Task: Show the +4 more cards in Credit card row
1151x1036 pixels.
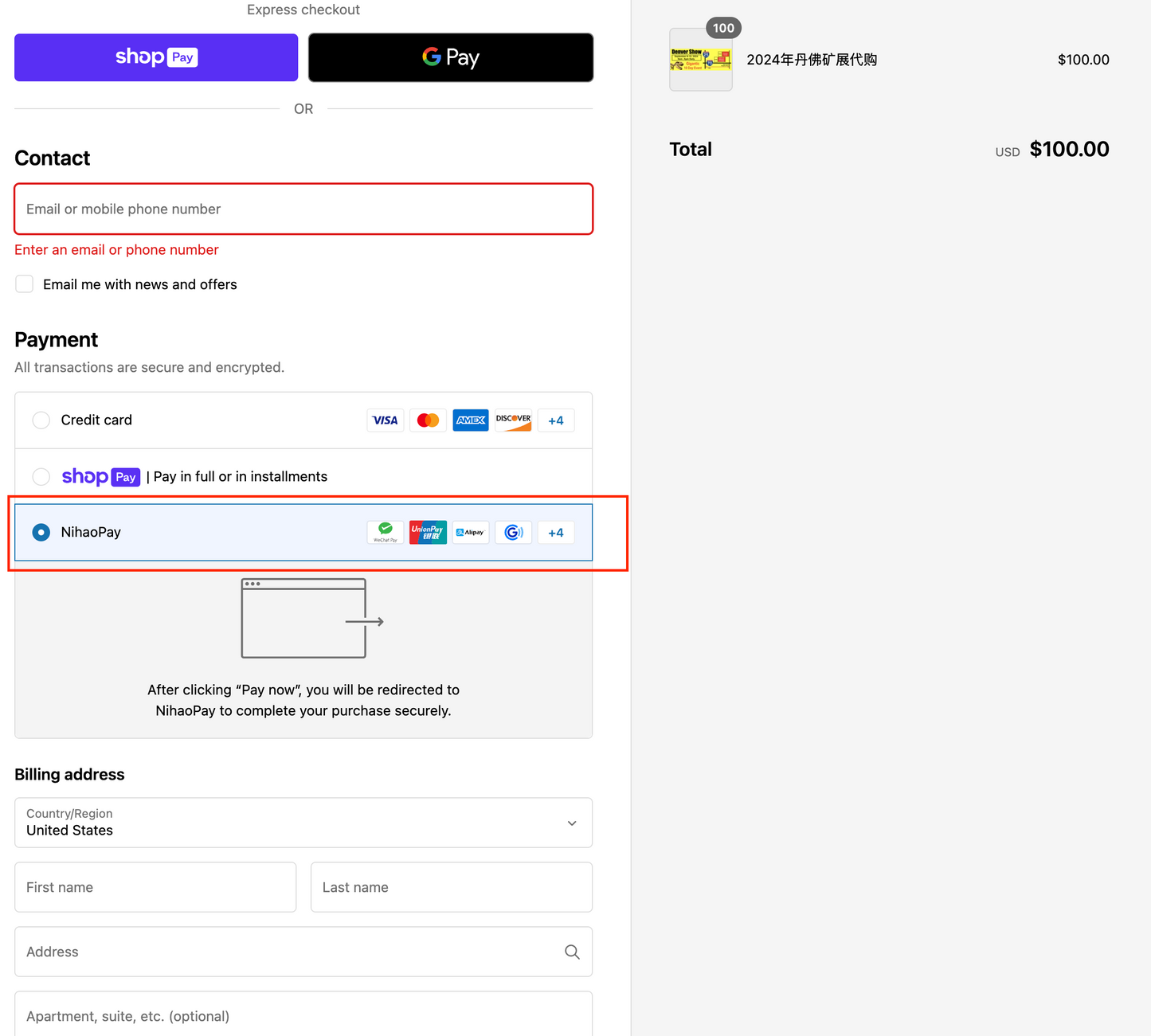Action: pyautogui.click(x=556, y=420)
